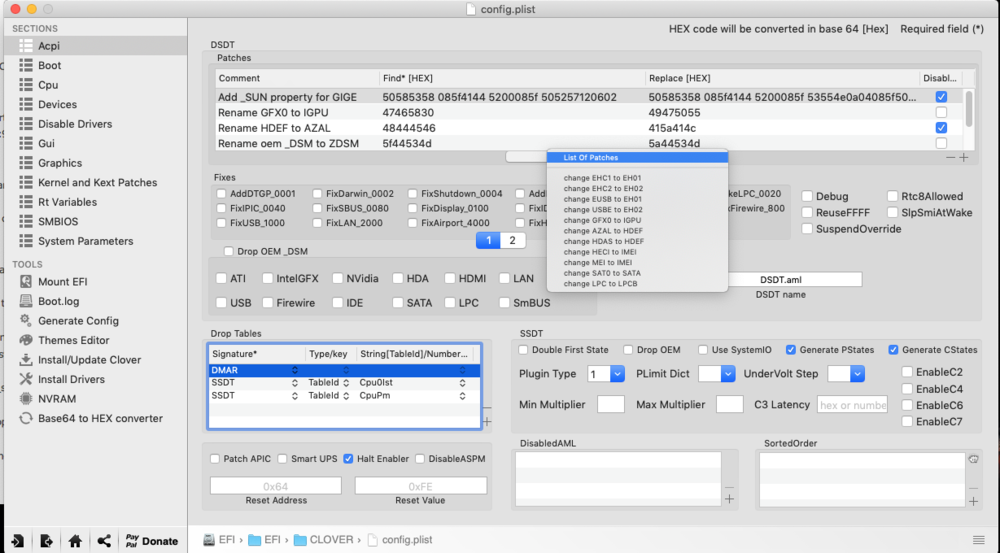Click the Generate Config icon
This screenshot has height=553, width=1000.
26,321
